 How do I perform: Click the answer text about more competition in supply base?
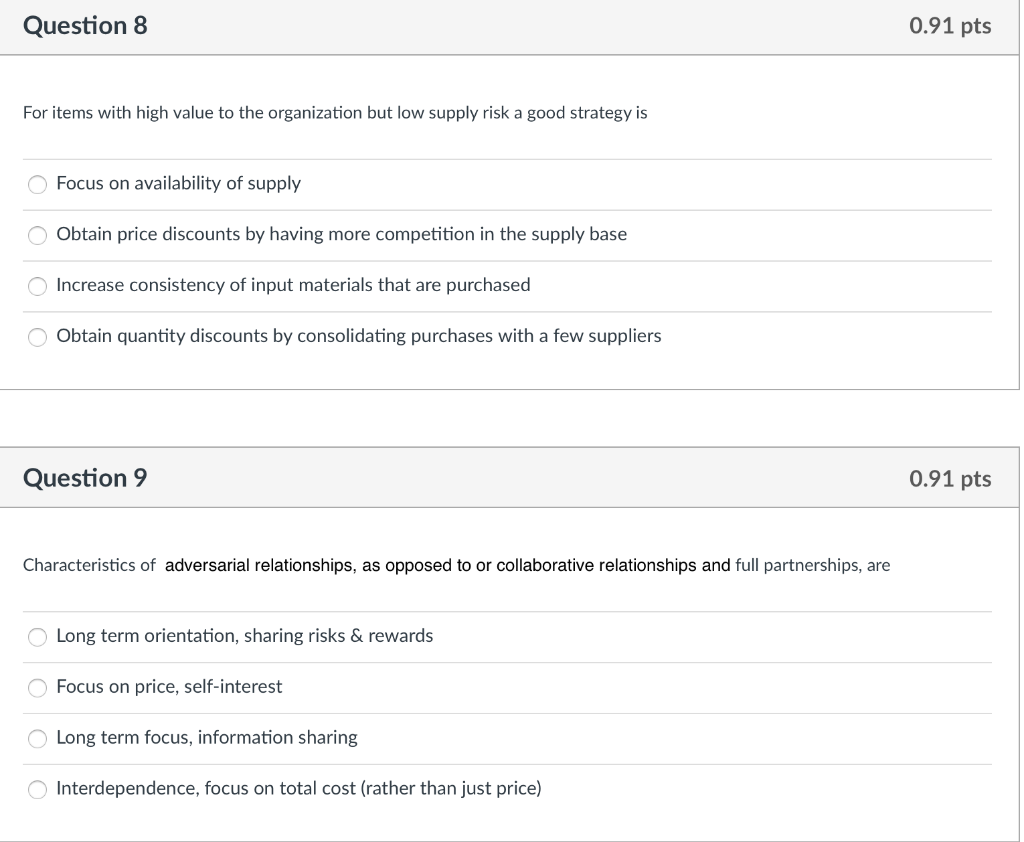click(341, 234)
